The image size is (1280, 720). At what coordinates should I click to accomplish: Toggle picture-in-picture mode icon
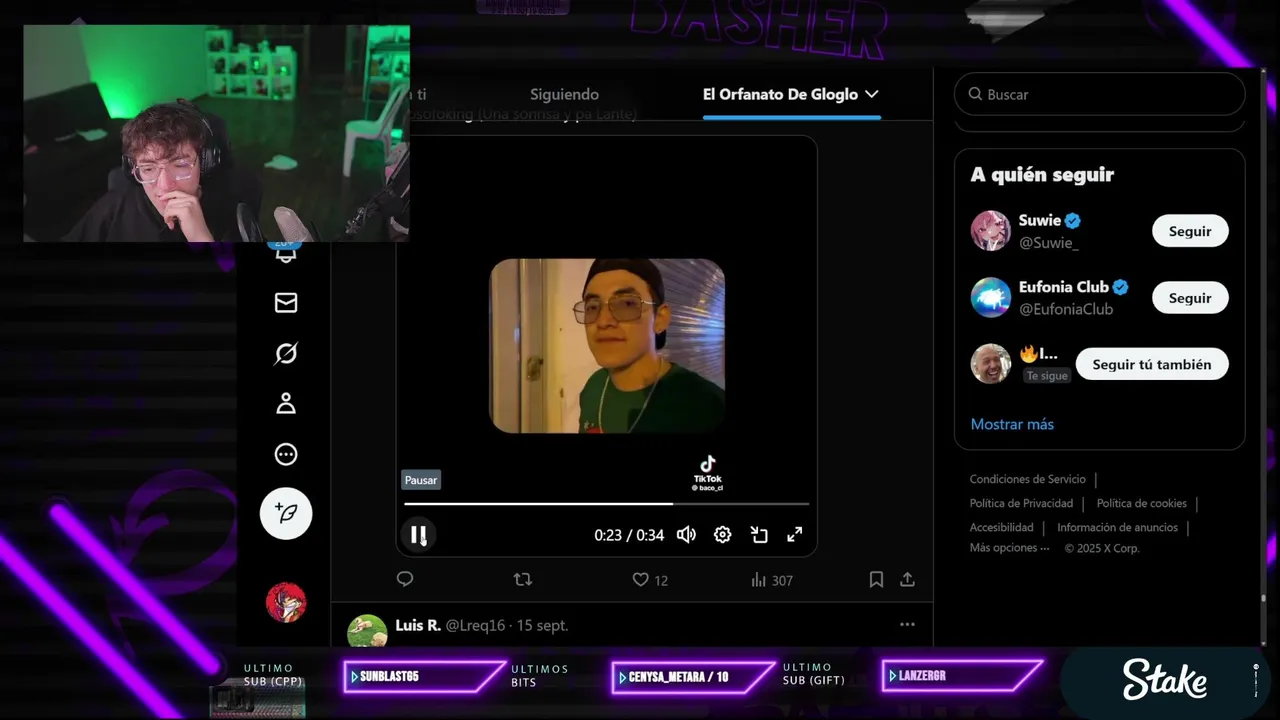(x=759, y=535)
